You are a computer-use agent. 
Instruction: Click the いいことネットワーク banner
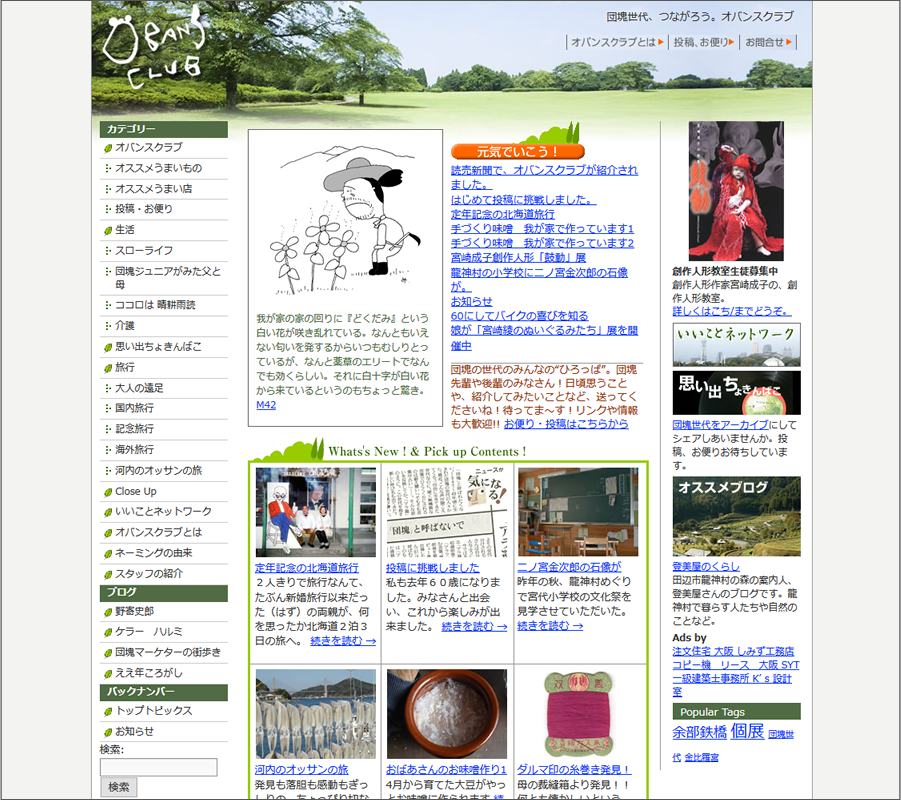pos(737,345)
